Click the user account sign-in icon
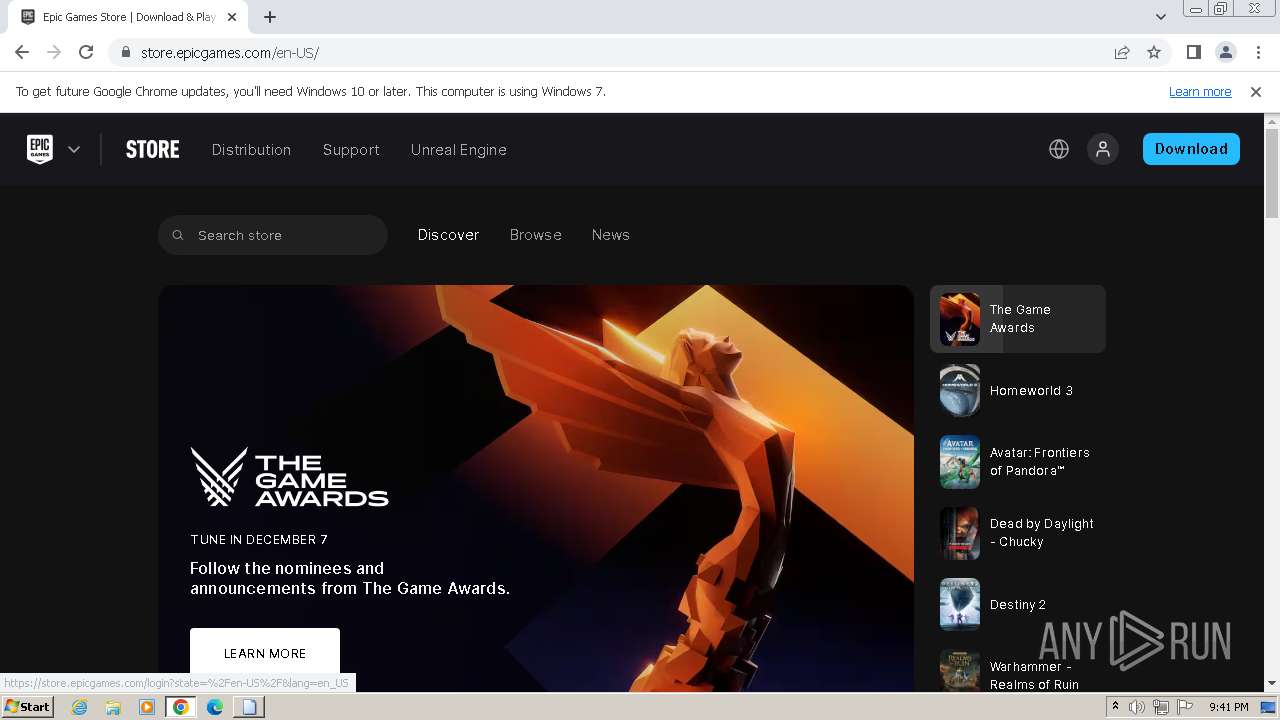 coord(1103,149)
